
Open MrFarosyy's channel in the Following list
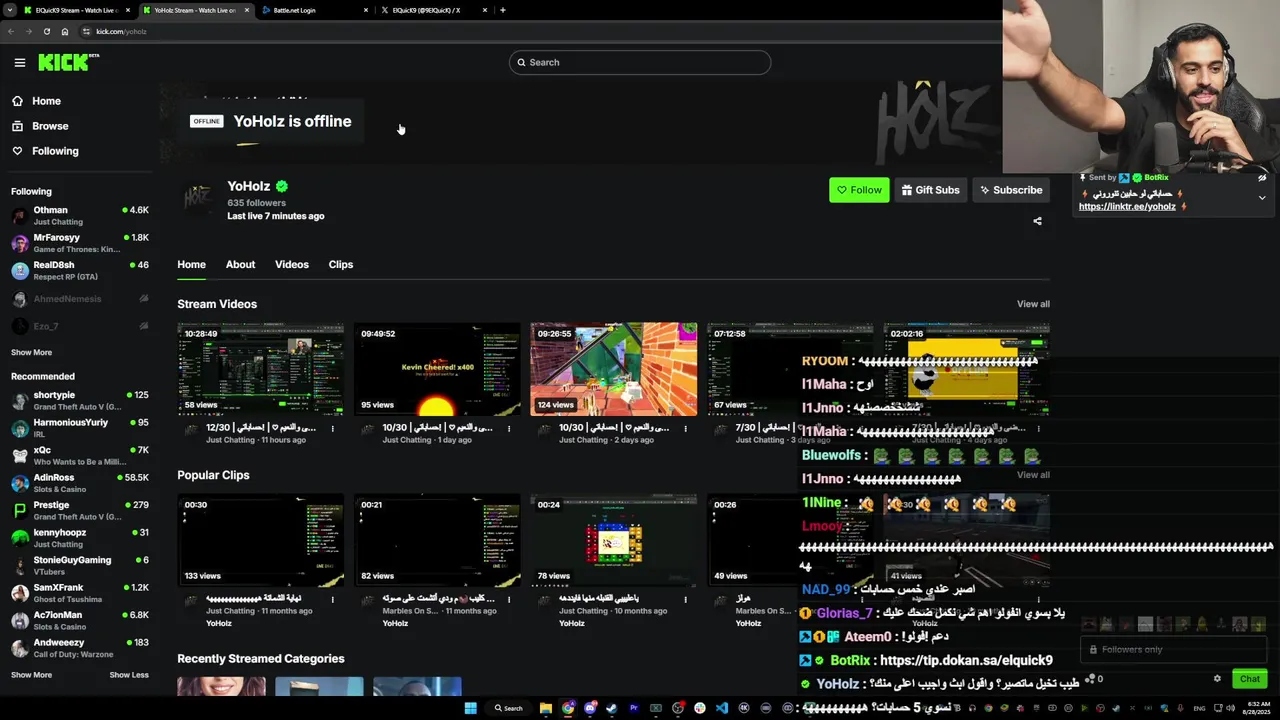(80, 243)
